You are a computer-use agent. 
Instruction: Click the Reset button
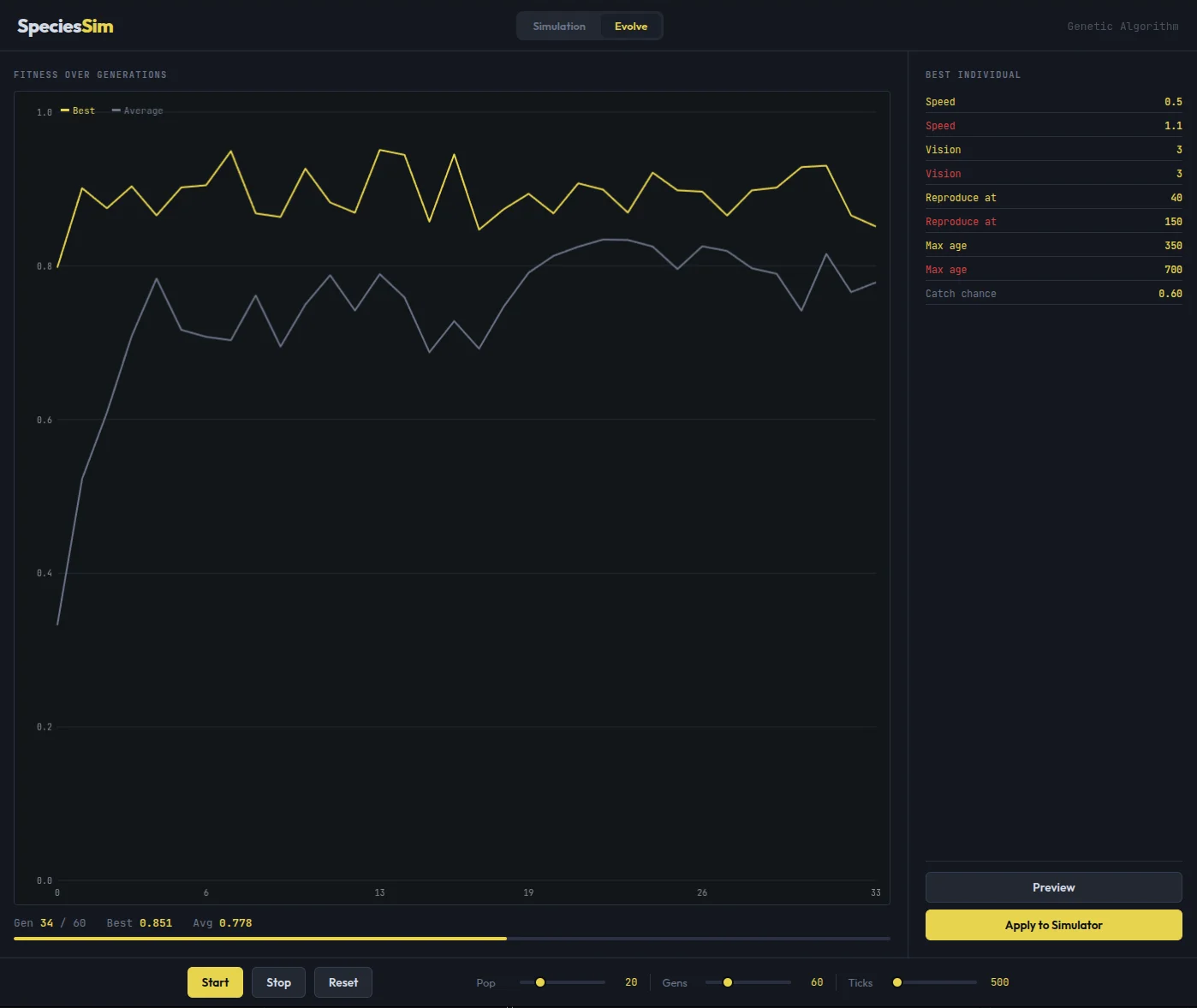[342, 982]
